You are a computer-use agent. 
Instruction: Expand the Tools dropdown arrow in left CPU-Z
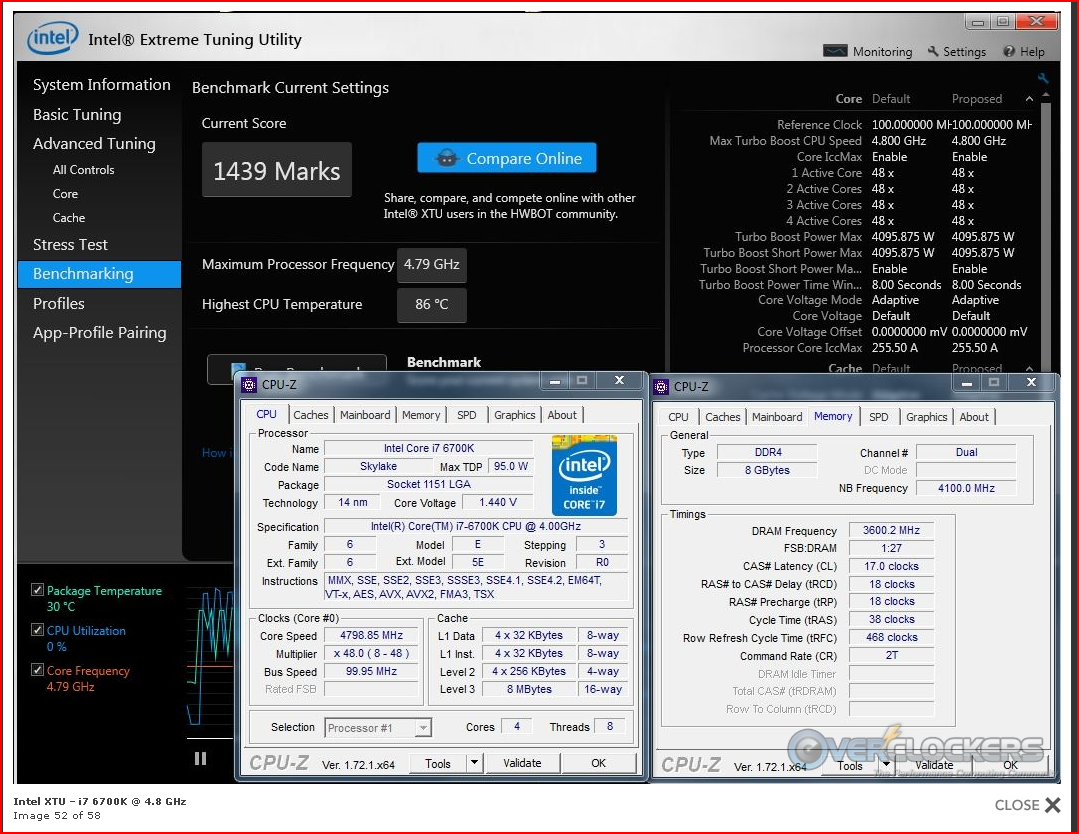474,763
